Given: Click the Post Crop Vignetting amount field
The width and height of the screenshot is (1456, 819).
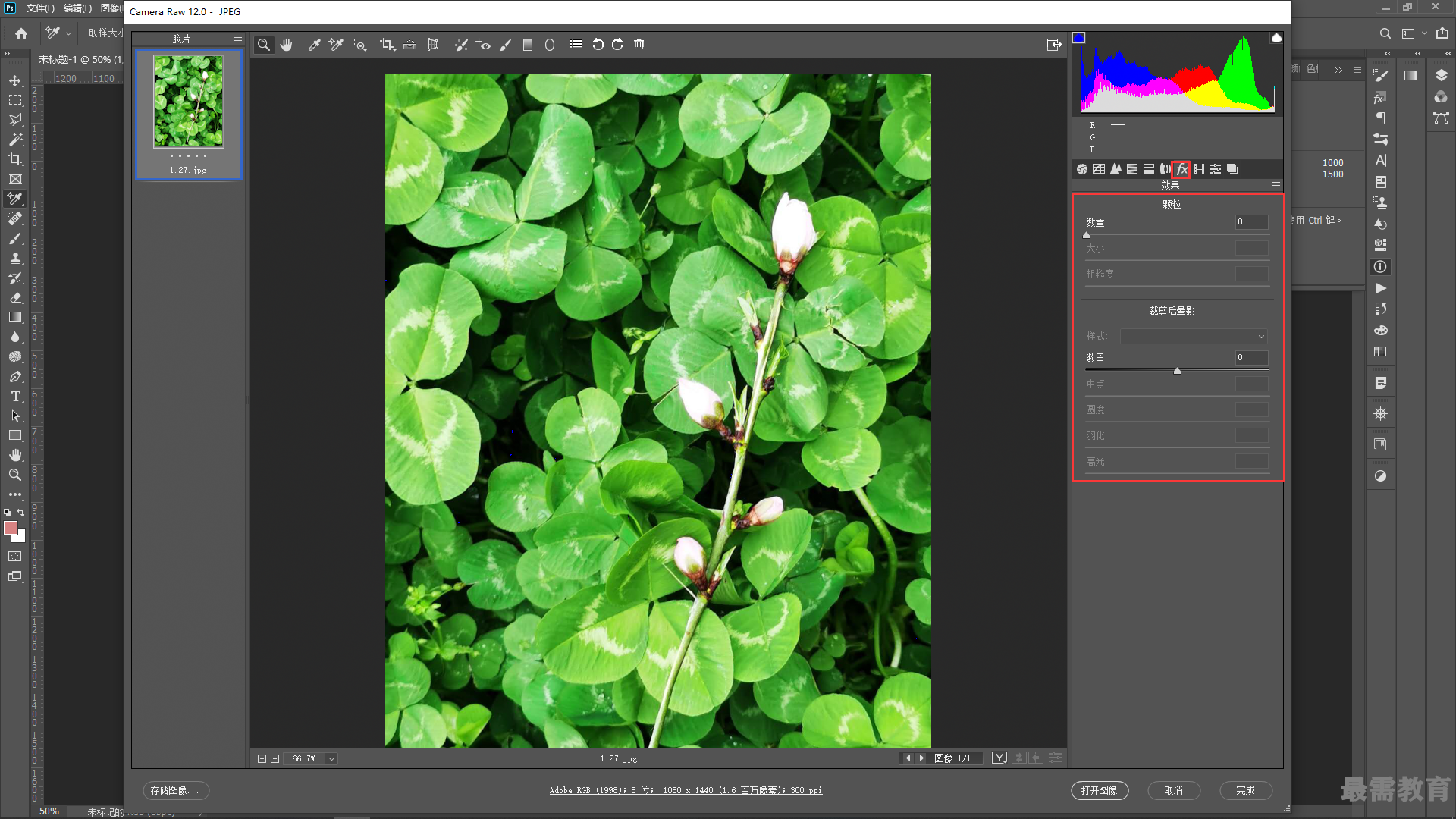Looking at the screenshot, I should pyautogui.click(x=1252, y=358).
